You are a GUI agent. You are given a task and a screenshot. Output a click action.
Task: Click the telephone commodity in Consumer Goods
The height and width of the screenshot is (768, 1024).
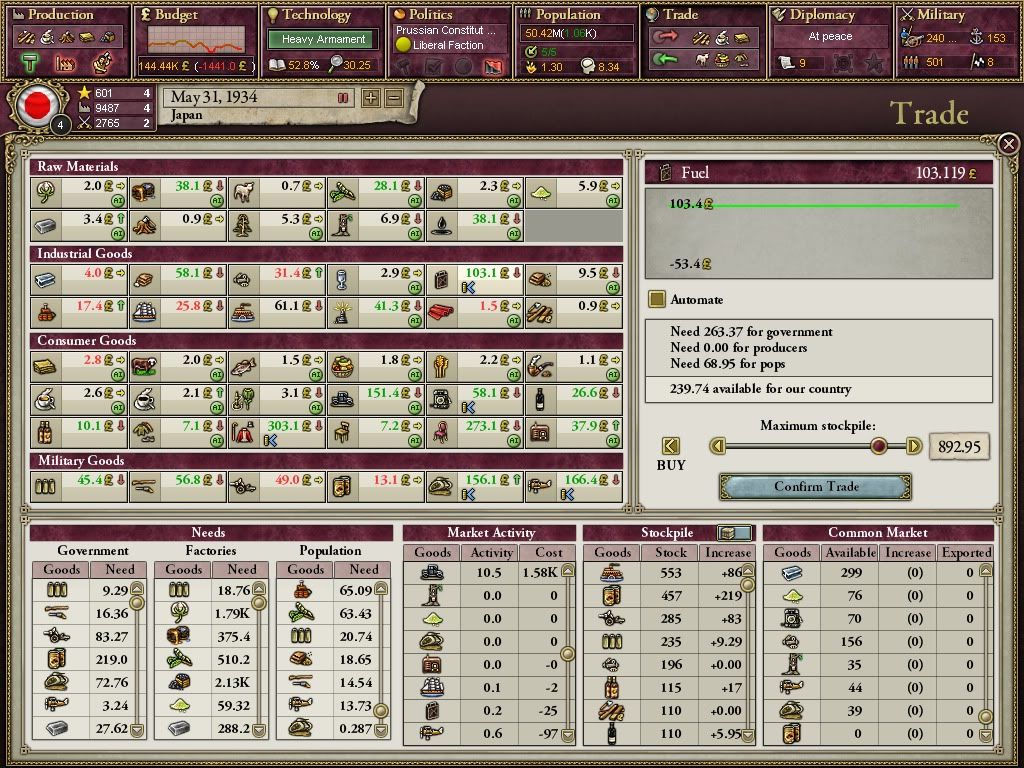tap(441, 401)
